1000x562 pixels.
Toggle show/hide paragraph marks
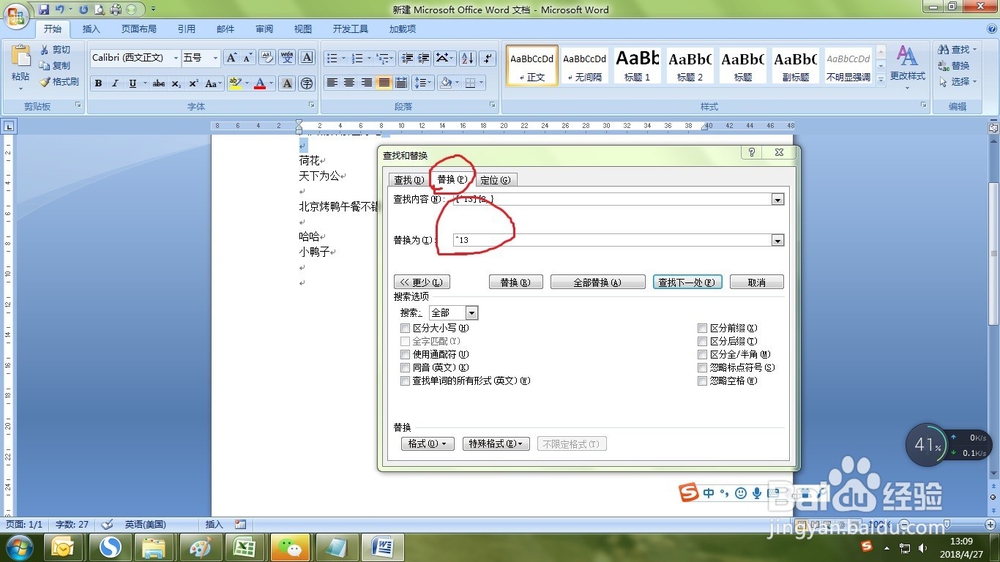487,58
